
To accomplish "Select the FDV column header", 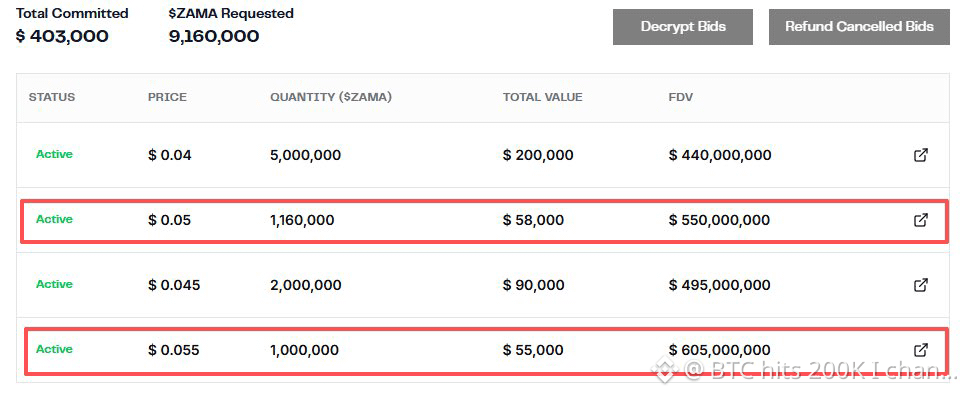I will pyautogui.click(x=681, y=97).
